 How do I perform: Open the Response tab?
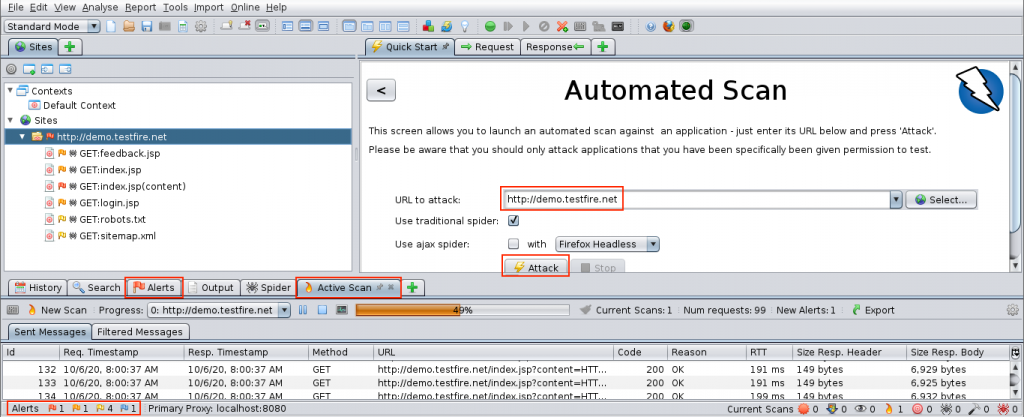(x=556, y=47)
